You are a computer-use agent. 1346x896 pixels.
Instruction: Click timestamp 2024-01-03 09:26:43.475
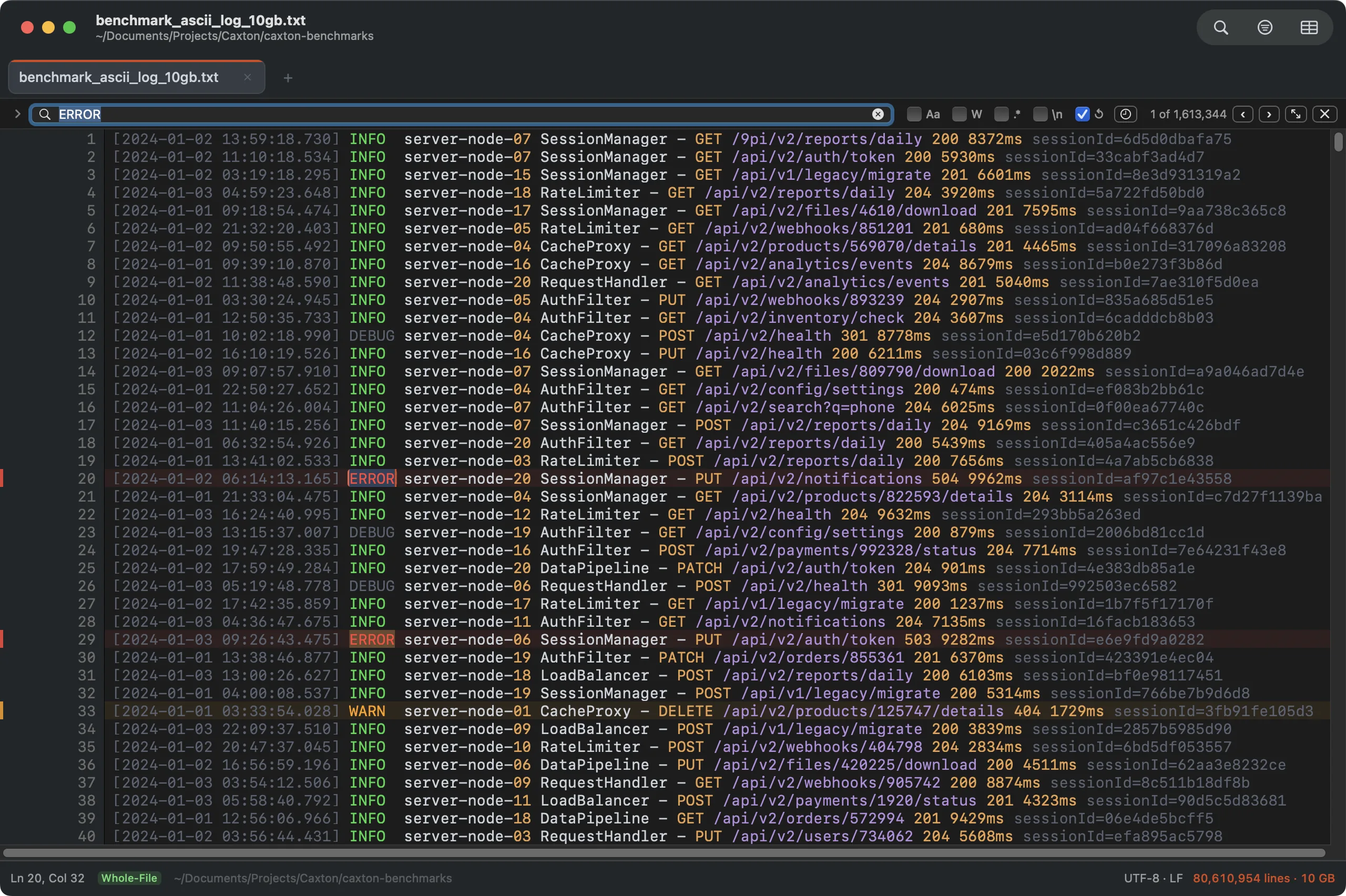point(226,639)
